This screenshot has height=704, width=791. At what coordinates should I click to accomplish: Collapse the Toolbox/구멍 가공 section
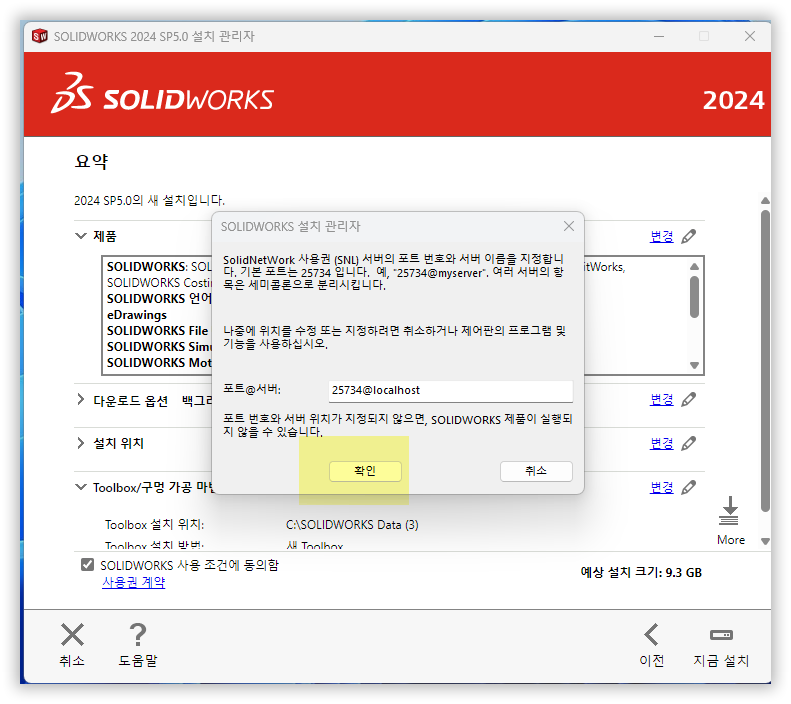pyautogui.click(x=81, y=487)
